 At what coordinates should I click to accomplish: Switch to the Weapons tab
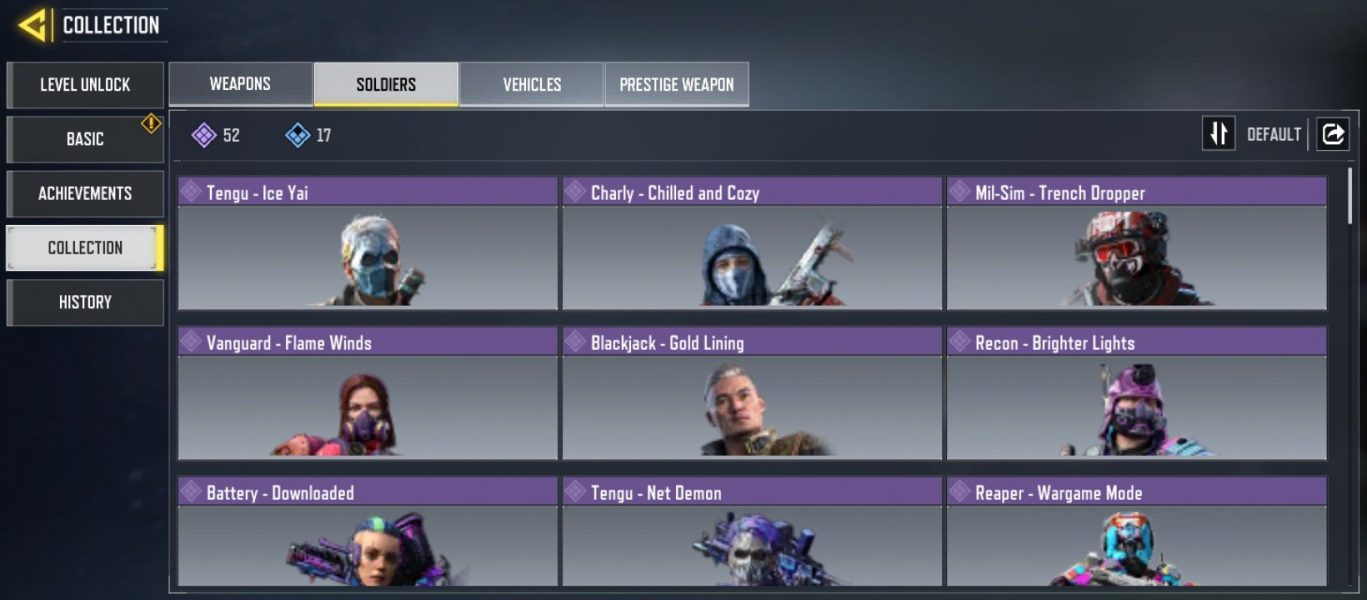240,84
